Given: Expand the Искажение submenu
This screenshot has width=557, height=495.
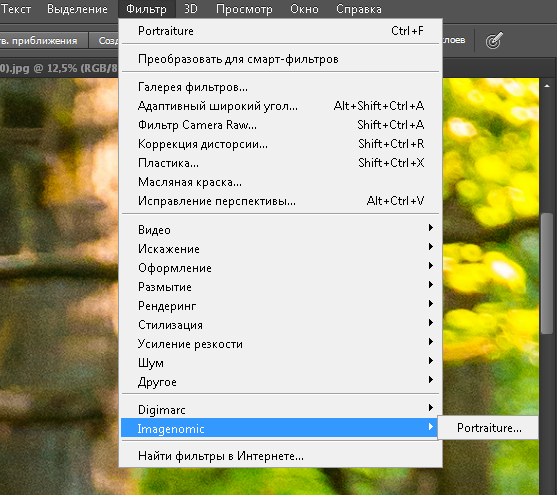Looking at the screenshot, I should [281, 249].
